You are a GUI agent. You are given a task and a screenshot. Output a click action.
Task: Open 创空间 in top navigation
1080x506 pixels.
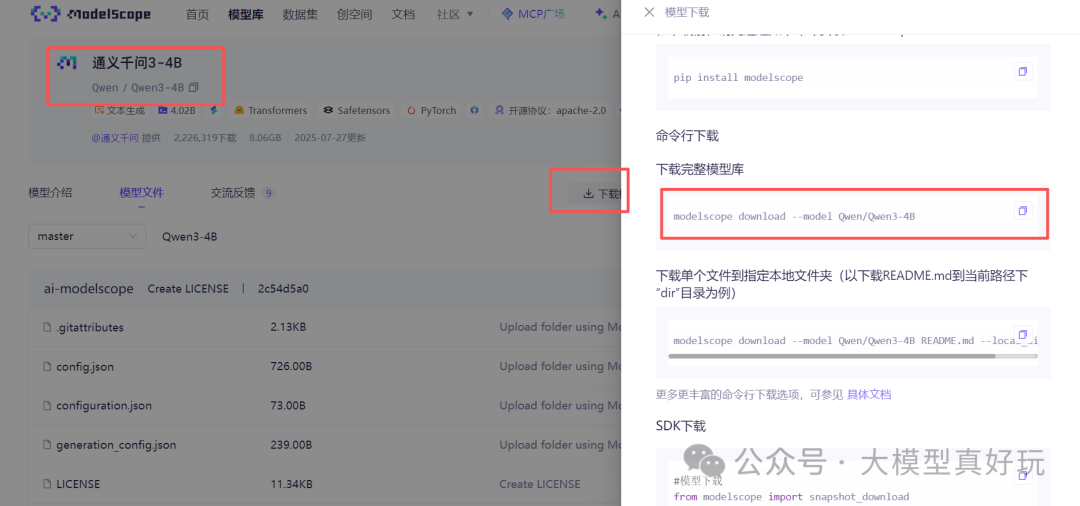(355, 14)
